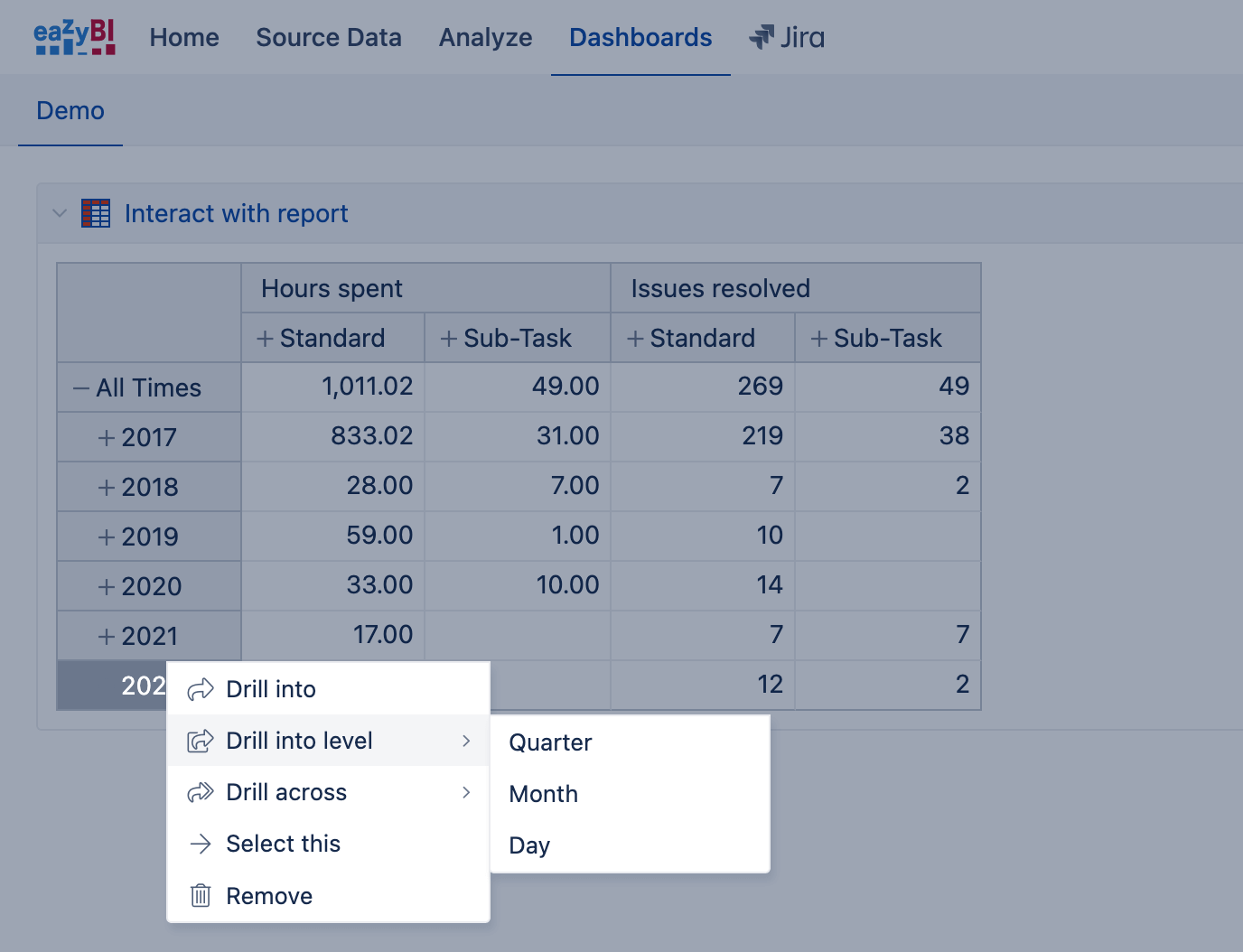The width and height of the screenshot is (1243, 952).
Task: Click the Remove trash icon
Action: [x=201, y=895]
